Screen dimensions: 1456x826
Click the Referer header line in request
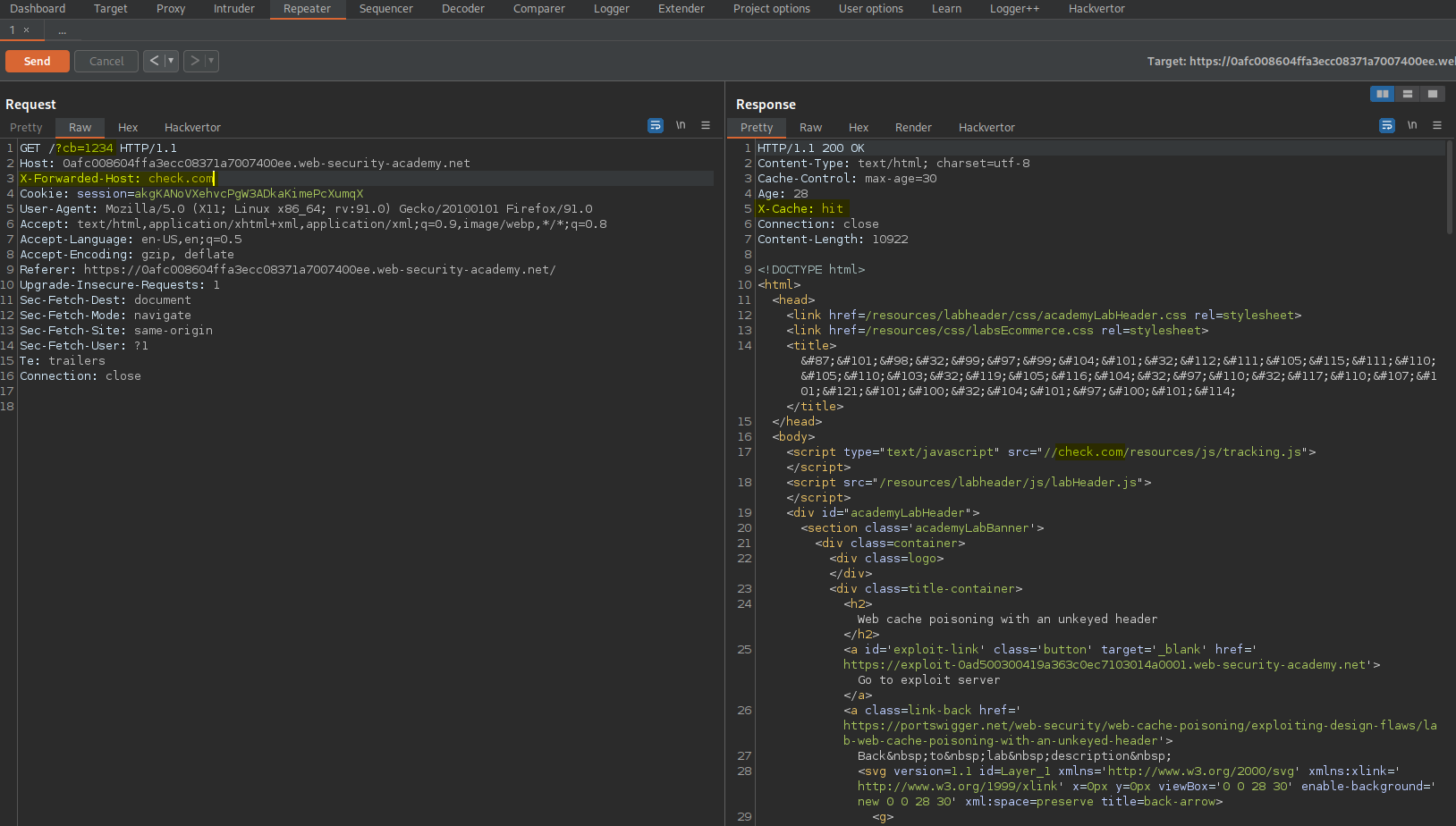point(288,270)
